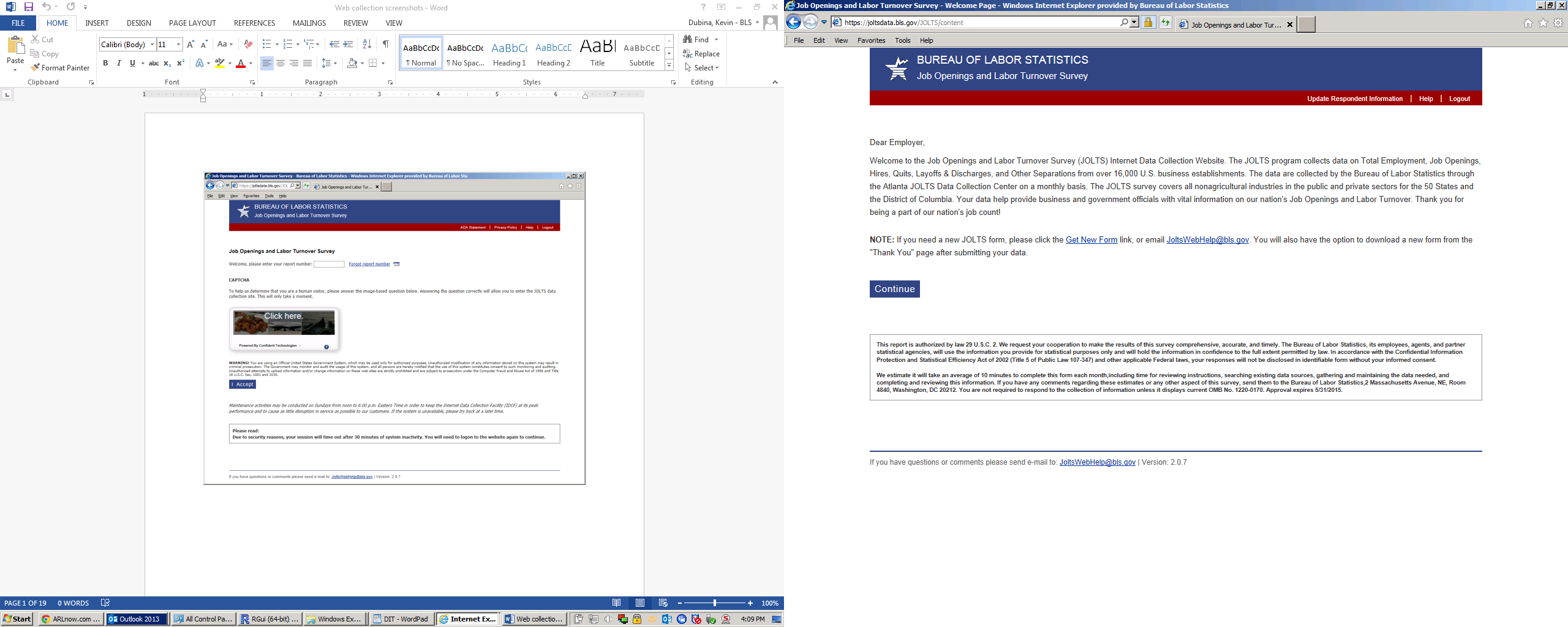Click Update Respondent Information link

coord(1355,99)
